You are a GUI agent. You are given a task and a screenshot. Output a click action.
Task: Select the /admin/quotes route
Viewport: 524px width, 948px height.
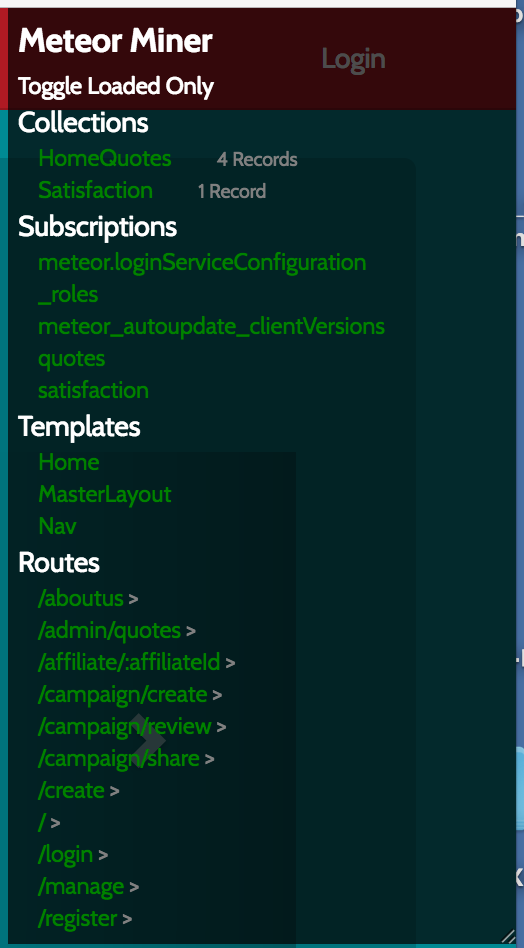[109, 631]
